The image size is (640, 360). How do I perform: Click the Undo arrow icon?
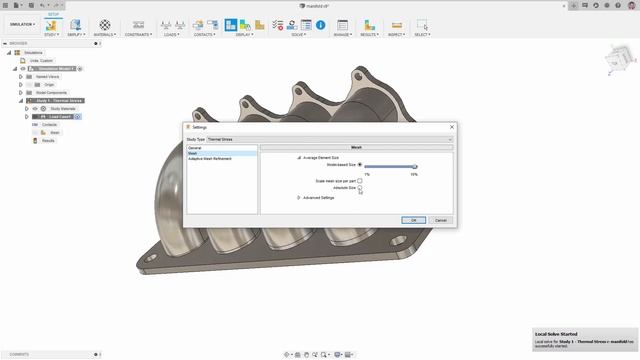[x=42, y=6]
